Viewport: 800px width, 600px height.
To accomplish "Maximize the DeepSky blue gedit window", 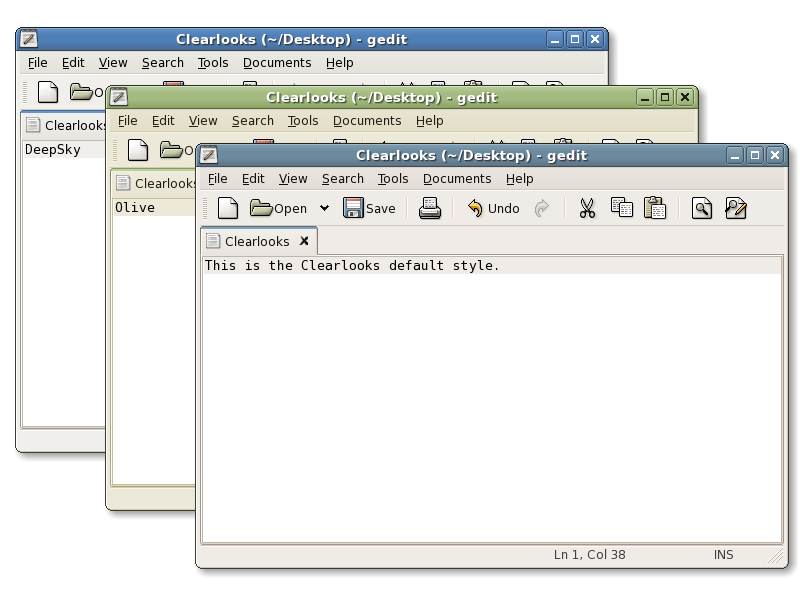I will tap(575, 39).
